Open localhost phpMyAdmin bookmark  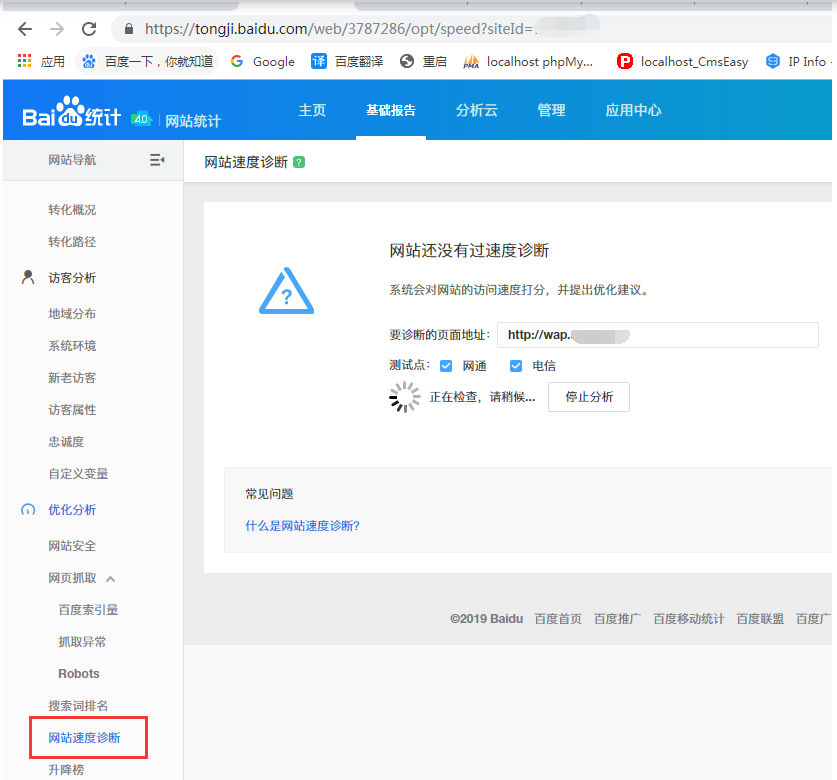[528, 61]
